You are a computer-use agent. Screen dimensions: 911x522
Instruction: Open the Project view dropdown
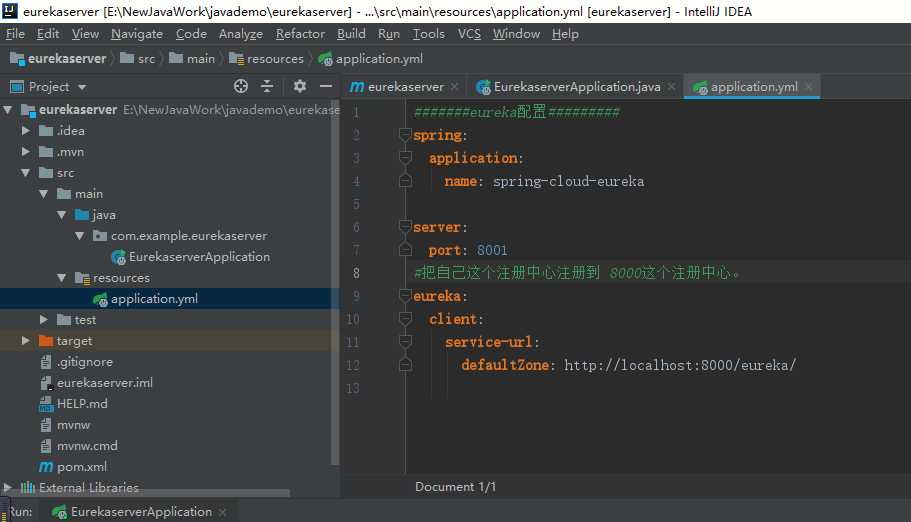coord(81,87)
